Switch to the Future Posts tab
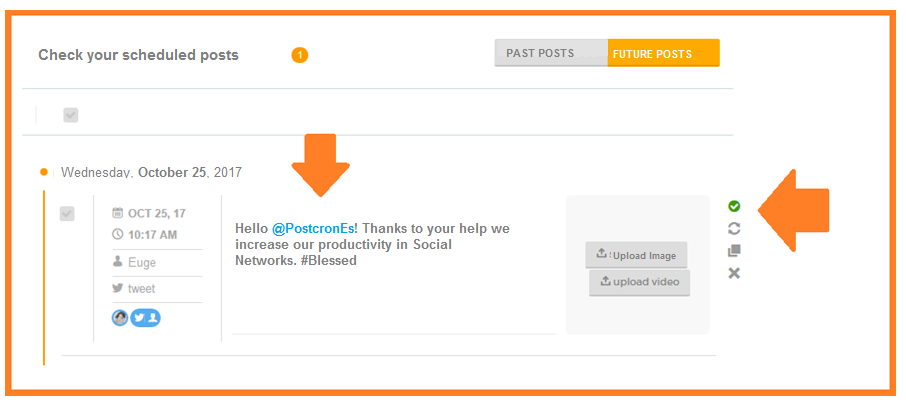This screenshot has height=408, width=906. 663,53
